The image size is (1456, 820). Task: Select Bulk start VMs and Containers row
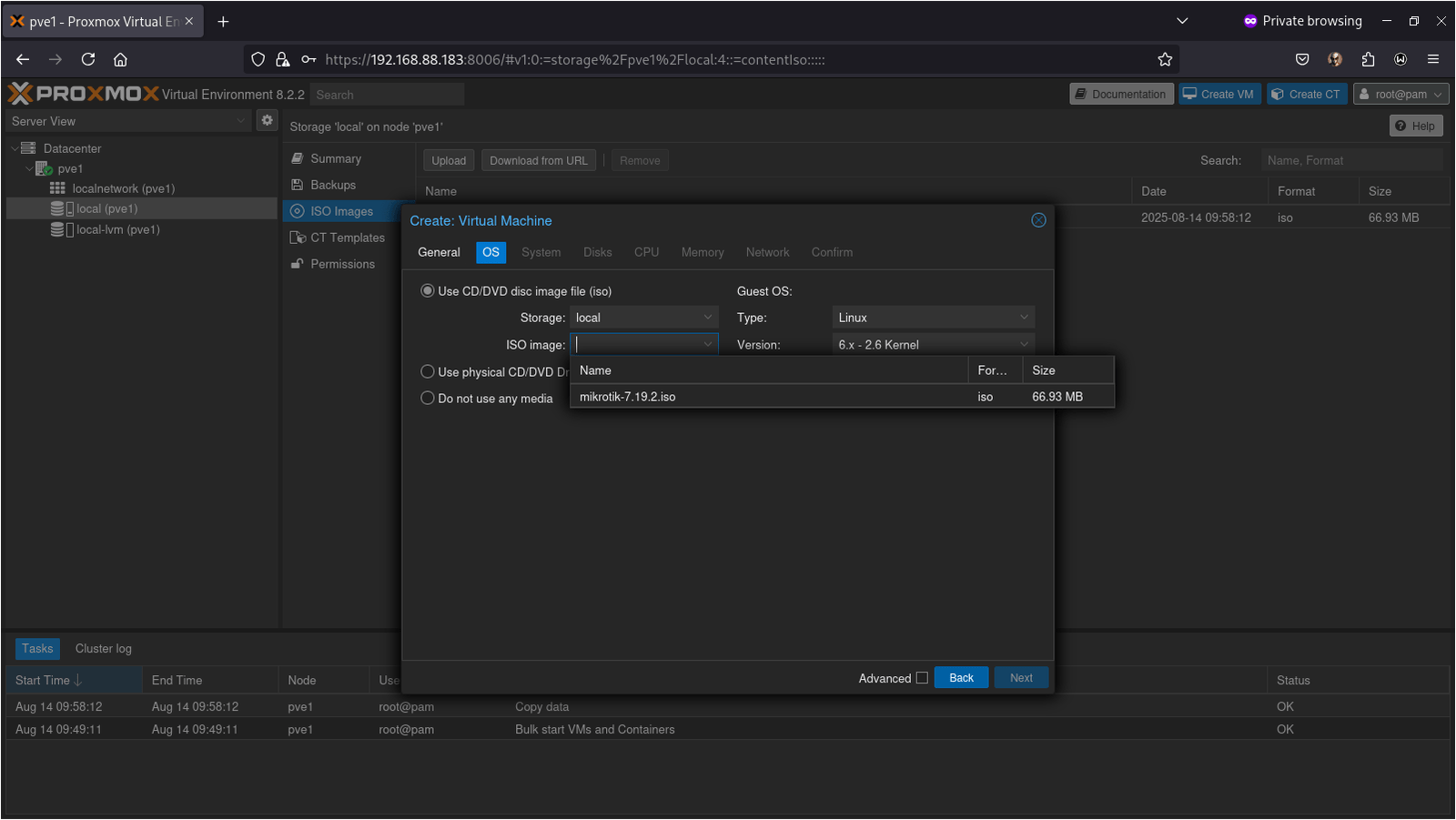click(727, 729)
